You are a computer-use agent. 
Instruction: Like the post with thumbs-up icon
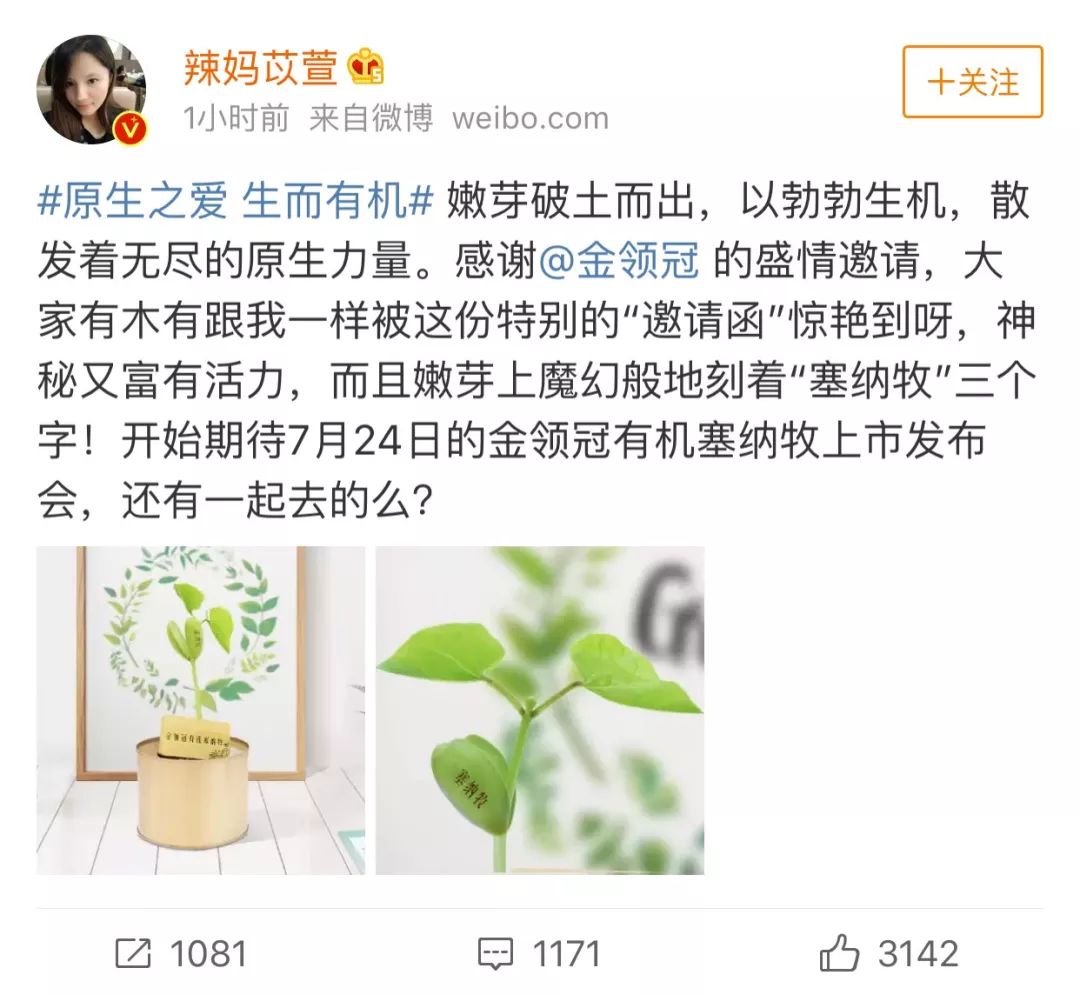click(839, 953)
